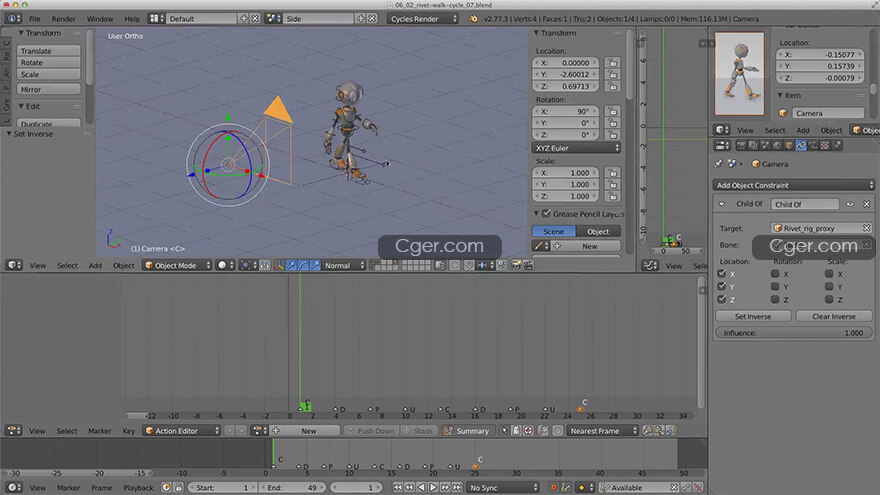Lock the Scale X transform value
Image resolution: width=880 pixels, height=495 pixels.
(613, 173)
